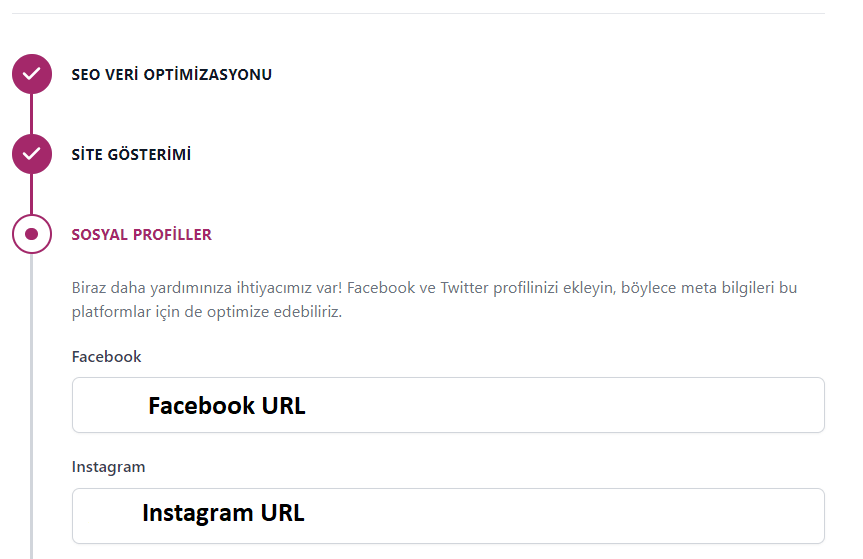Focus the Instagram URL input field
Screen dimensions: 863x559
(x=448, y=515)
